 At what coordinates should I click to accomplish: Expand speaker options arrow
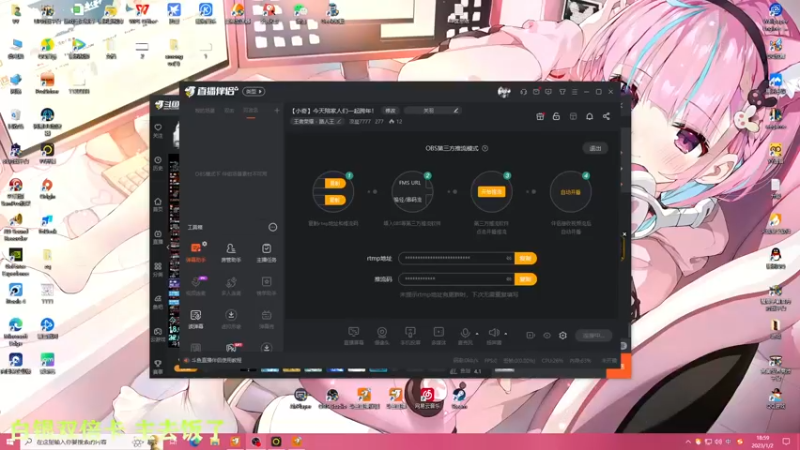pyautogui.click(x=506, y=334)
